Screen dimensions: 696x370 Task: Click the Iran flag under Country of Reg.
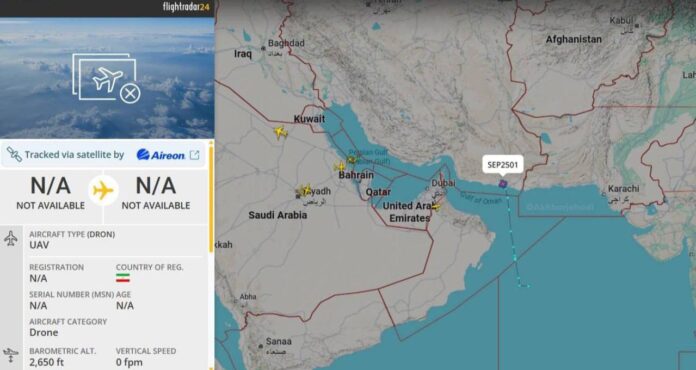coord(123,278)
